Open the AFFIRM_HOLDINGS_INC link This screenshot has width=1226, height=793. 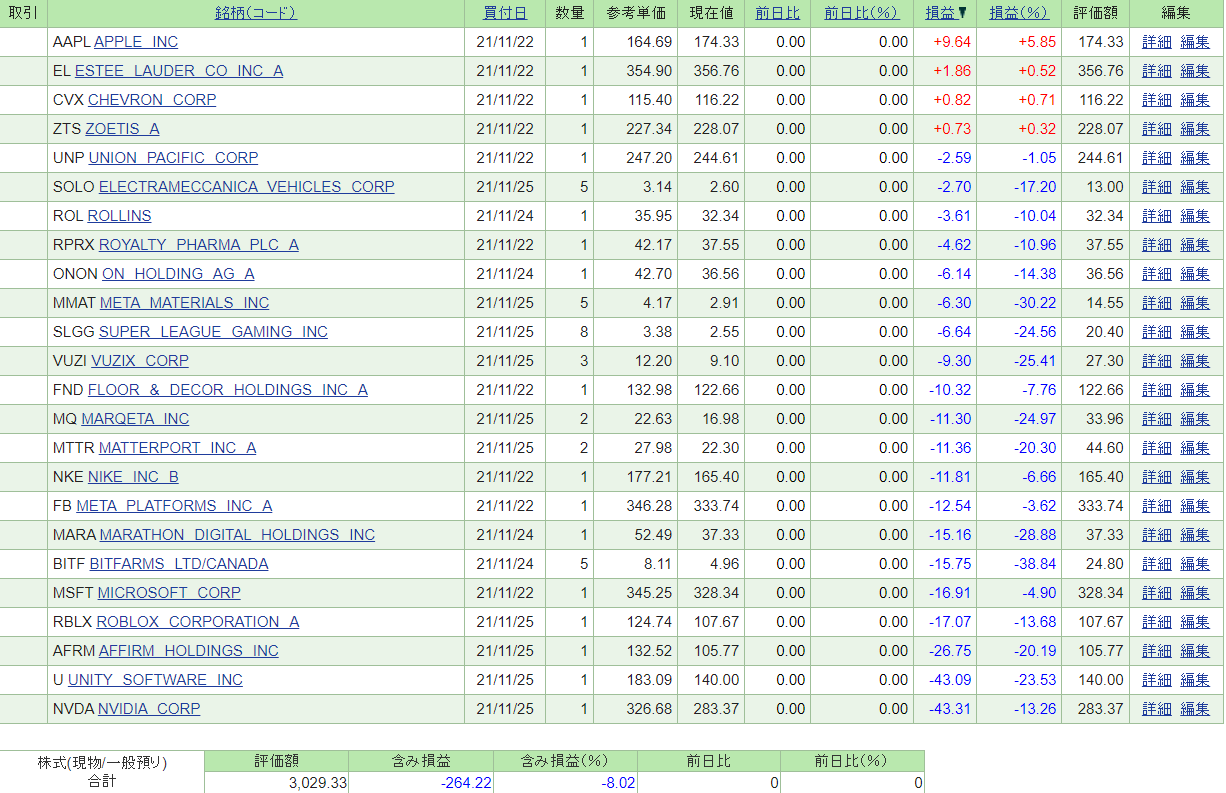click(x=189, y=651)
